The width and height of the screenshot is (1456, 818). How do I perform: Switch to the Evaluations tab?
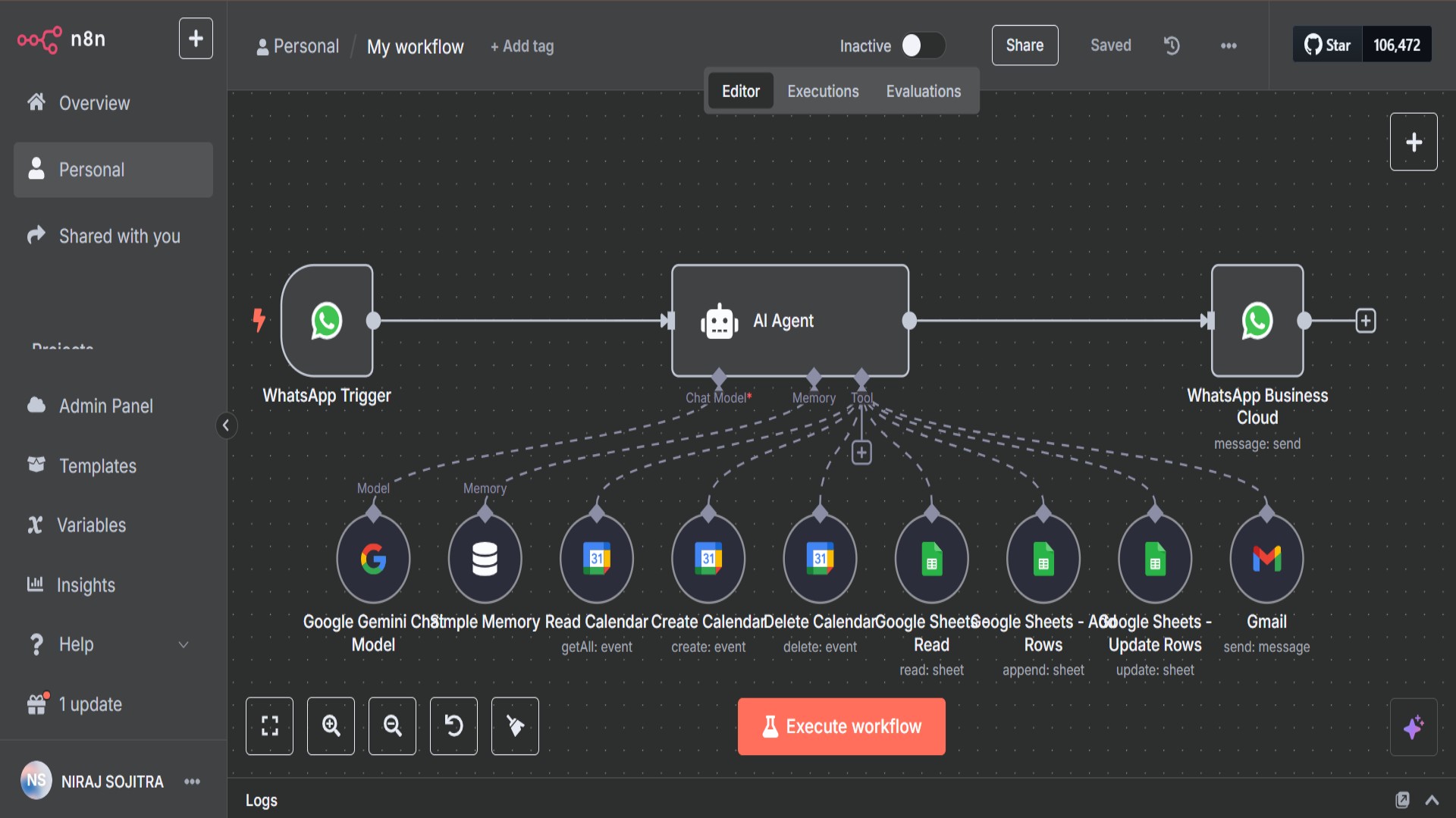point(923,91)
